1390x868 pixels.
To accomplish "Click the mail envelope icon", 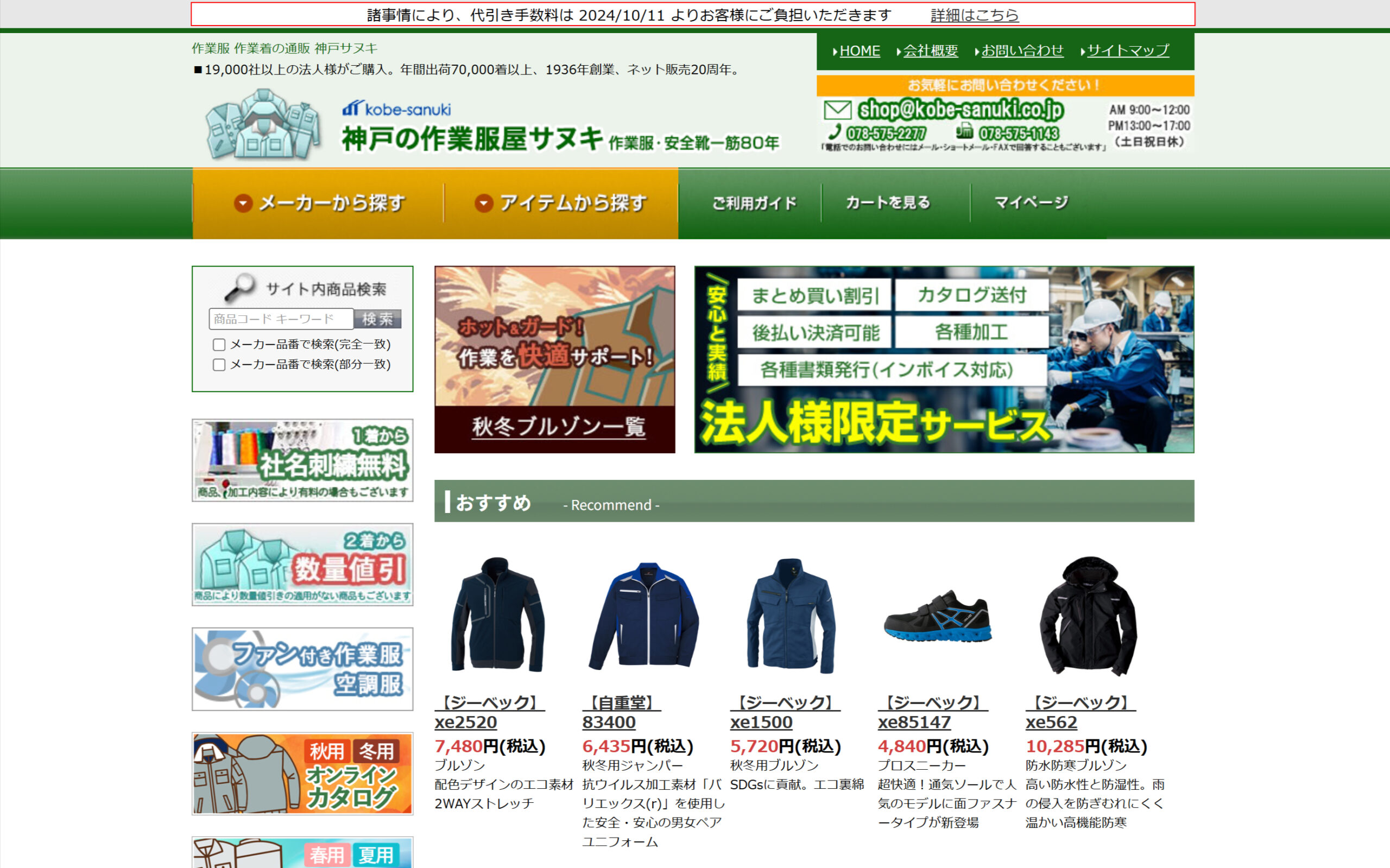I will pyautogui.click(x=837, y=110).
